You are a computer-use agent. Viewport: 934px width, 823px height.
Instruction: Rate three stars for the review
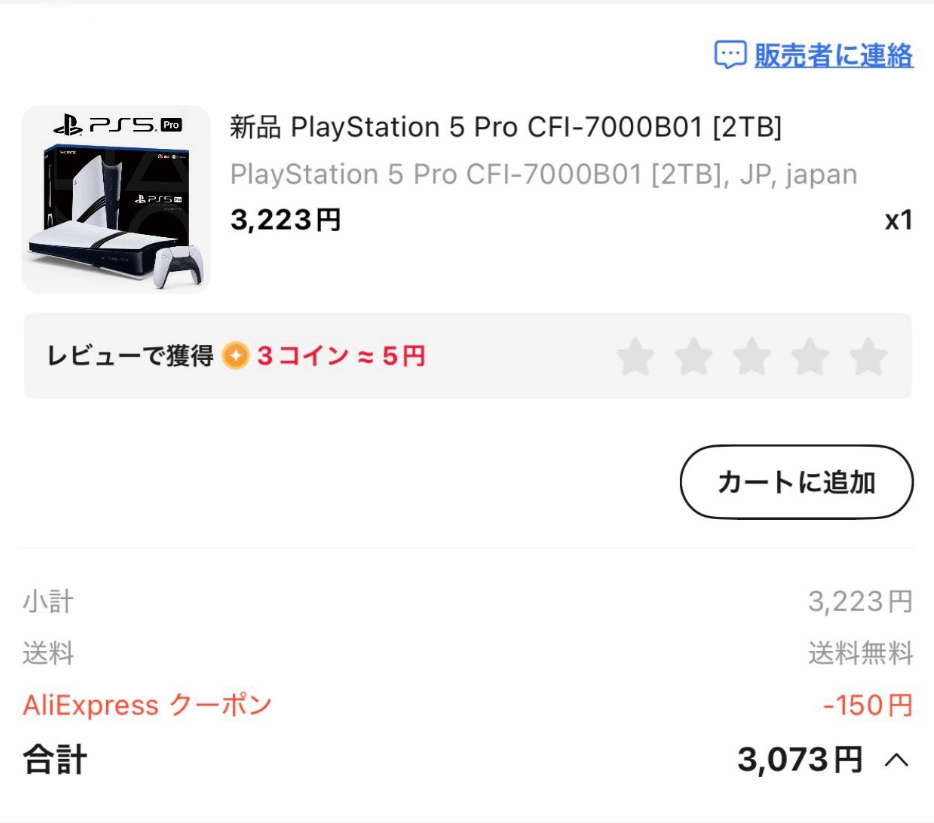[751, 356]
